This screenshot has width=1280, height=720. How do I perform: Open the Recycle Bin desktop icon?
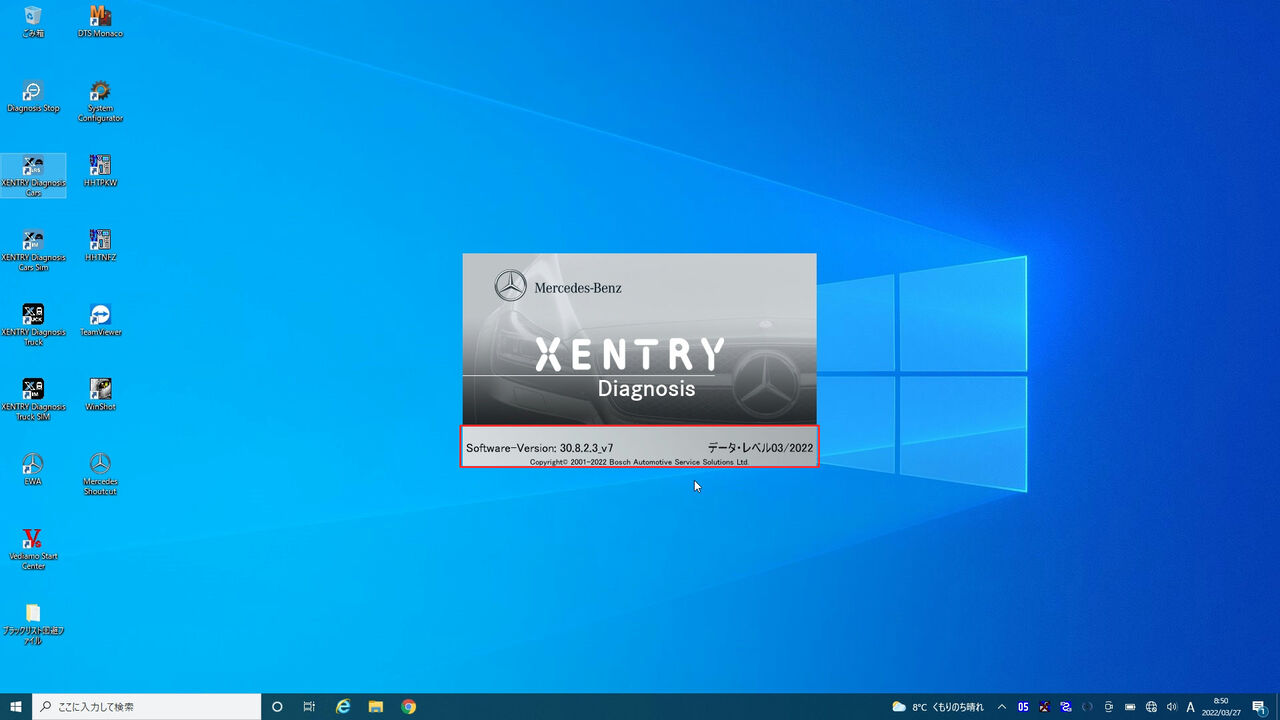(33, 21)
